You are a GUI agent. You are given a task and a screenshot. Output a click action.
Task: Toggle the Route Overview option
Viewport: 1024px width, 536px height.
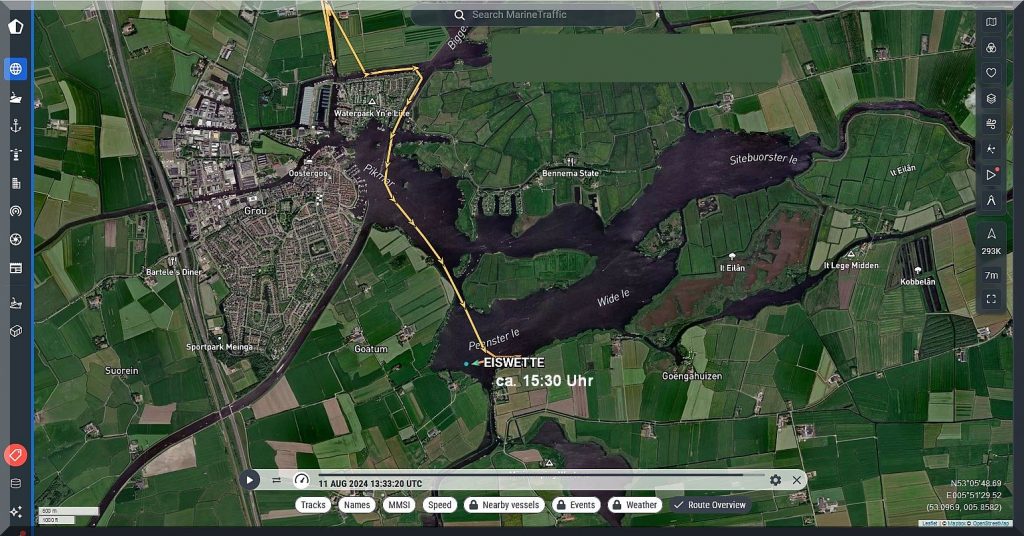pyautogui.click(x=710, y=505)
